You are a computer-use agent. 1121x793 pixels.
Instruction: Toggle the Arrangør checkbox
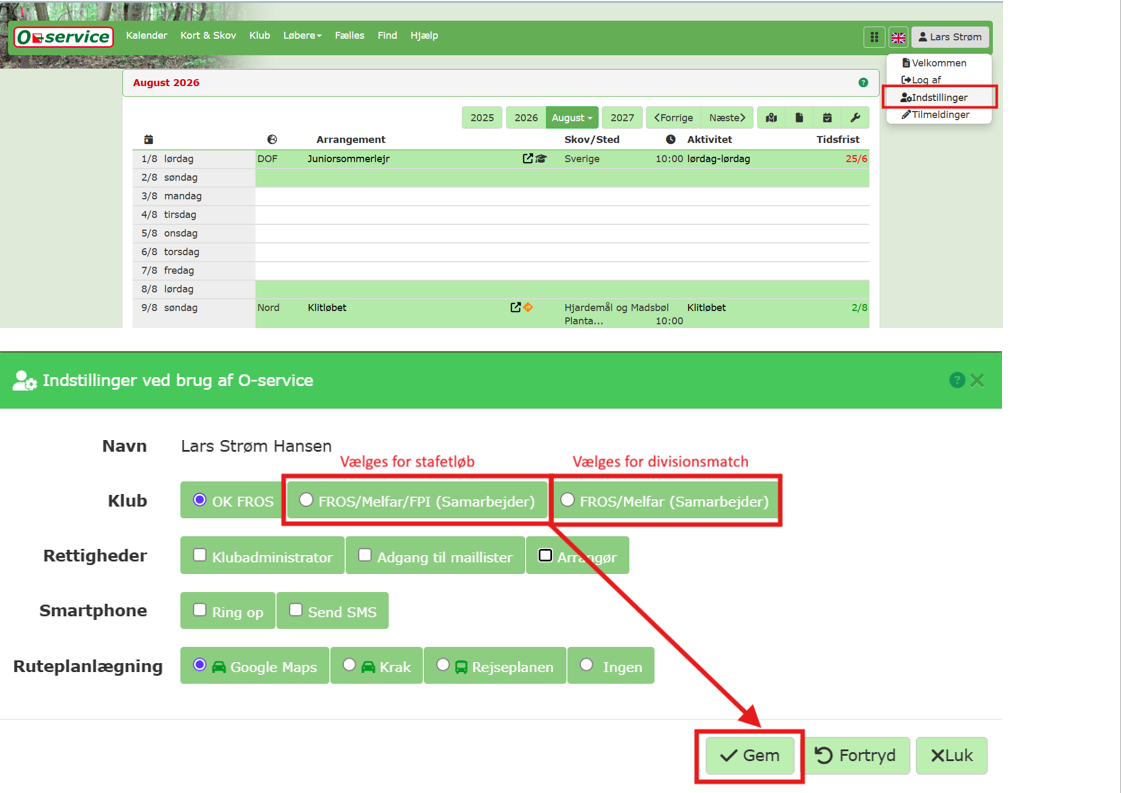[x=545, y=555]
